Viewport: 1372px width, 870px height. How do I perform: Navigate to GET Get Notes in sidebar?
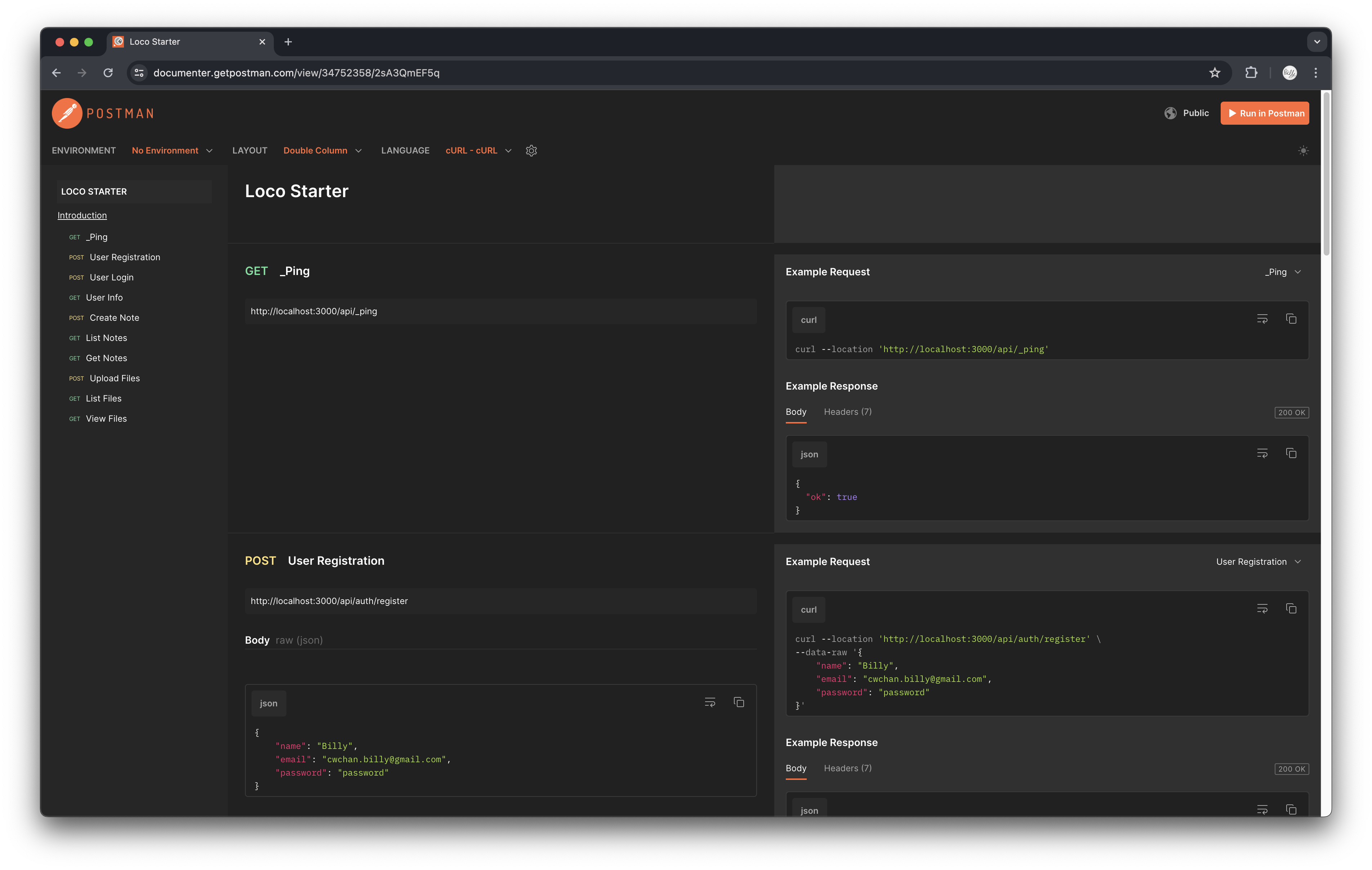(98, 358)
